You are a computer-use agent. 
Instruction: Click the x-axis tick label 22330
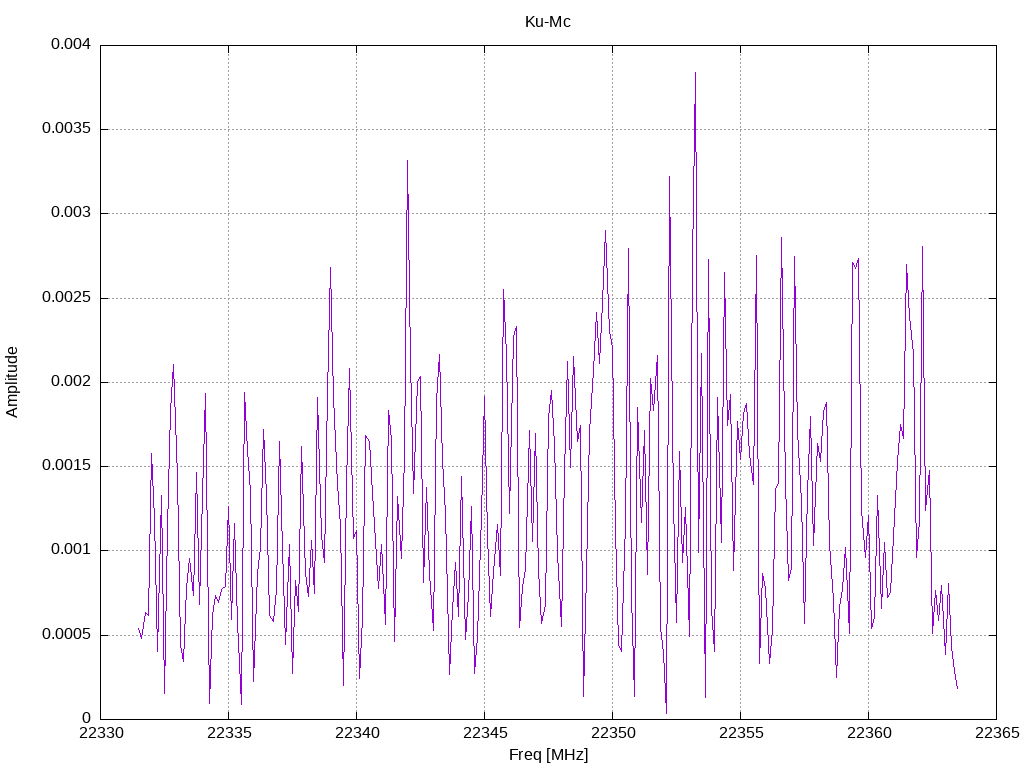101,733
